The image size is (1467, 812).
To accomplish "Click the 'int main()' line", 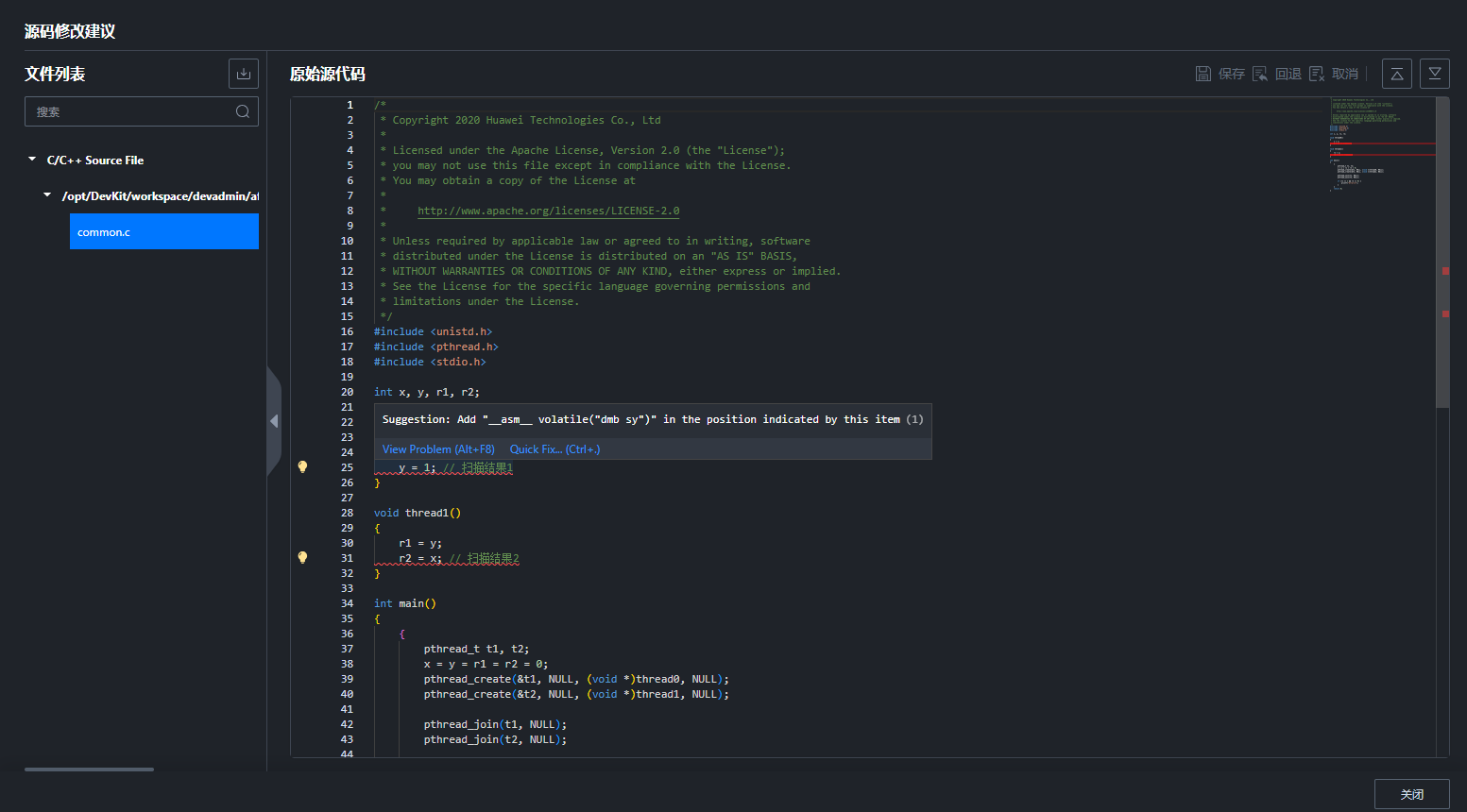I will [405, 603].
